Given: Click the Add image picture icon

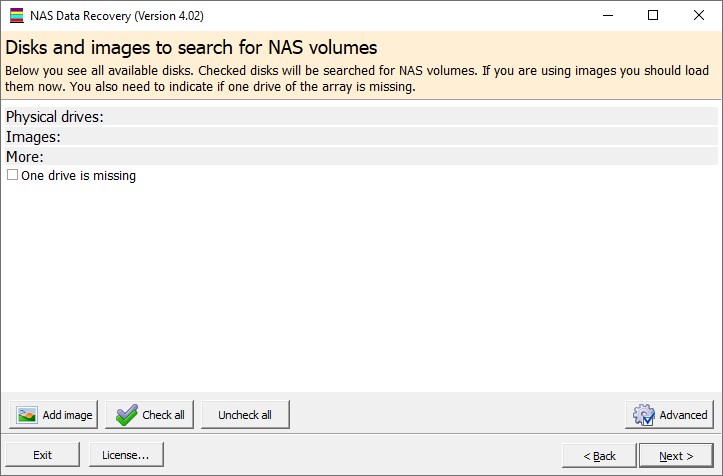Looking at the screenshot, I should 28,415.
